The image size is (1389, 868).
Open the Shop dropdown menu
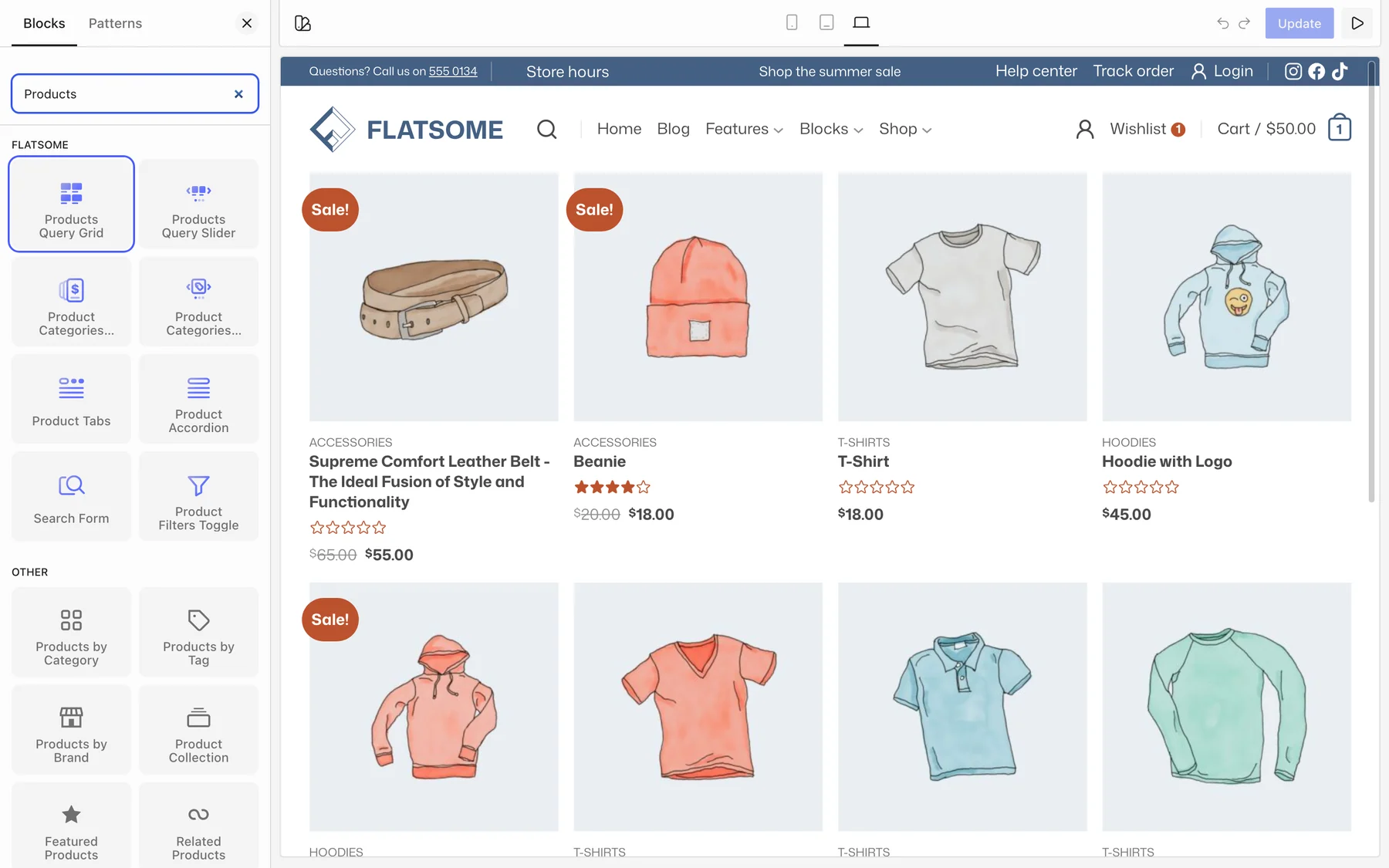tap(905, 129)
